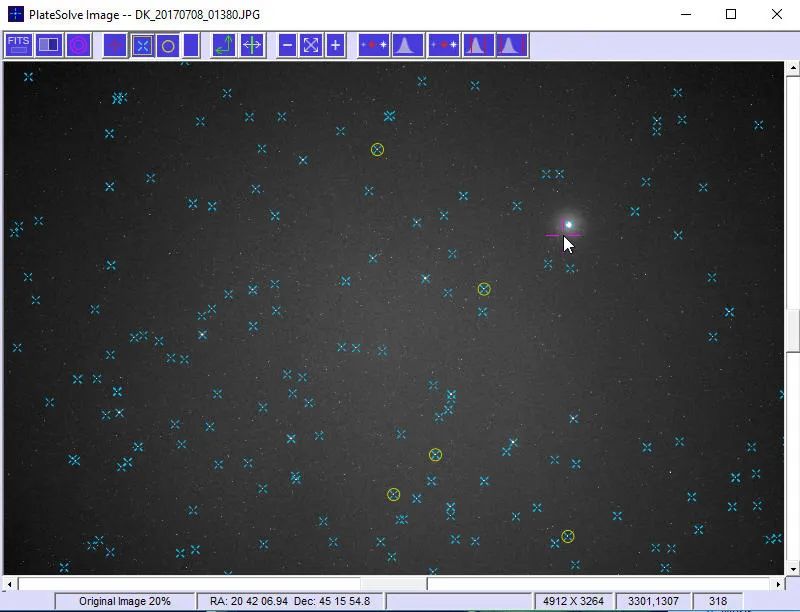Click the rightmost histogram icon with red limits
Viewport: 800px width, 612px height.
tap(511, 45)
